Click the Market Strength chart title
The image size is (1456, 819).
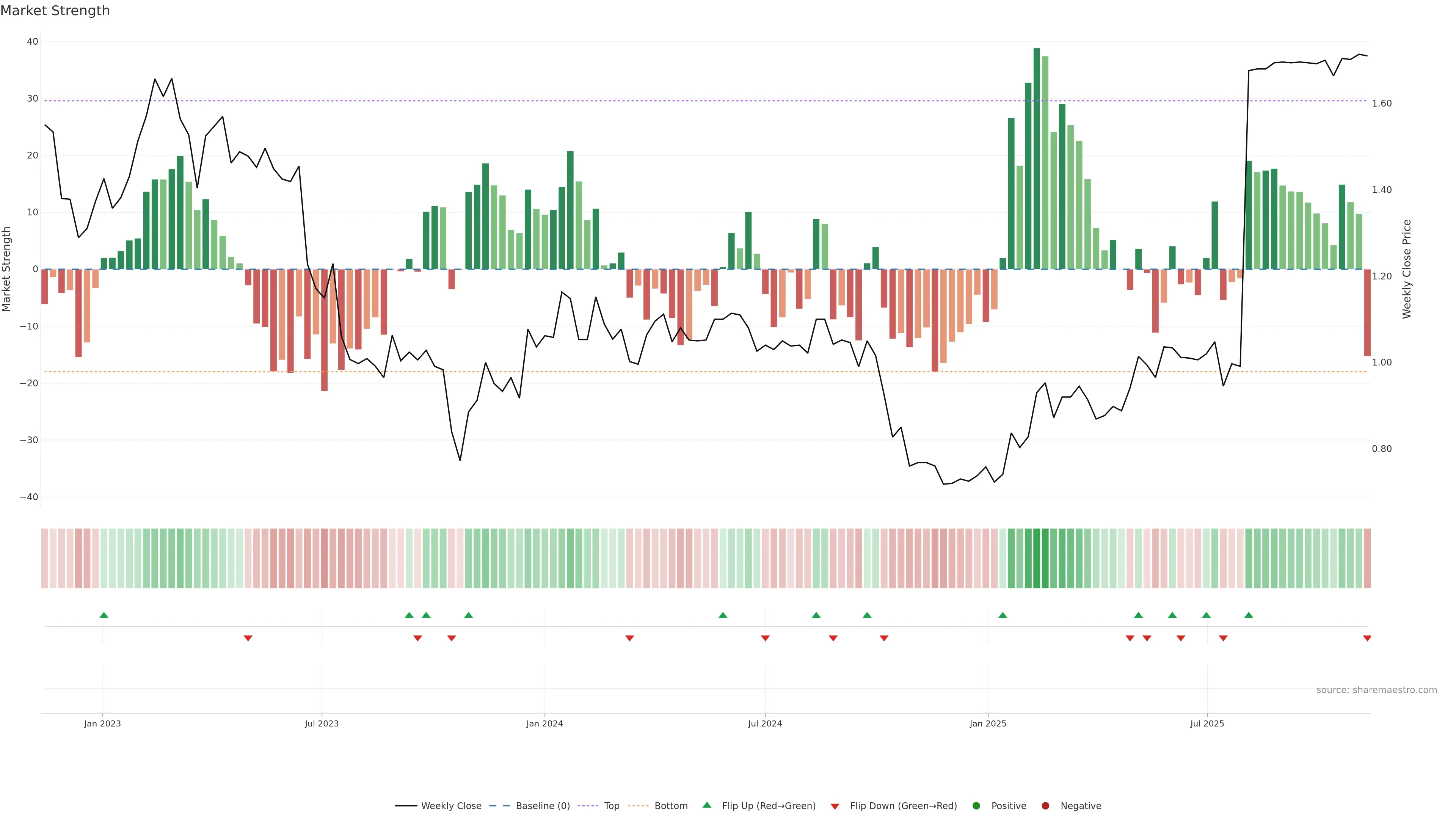55,11
